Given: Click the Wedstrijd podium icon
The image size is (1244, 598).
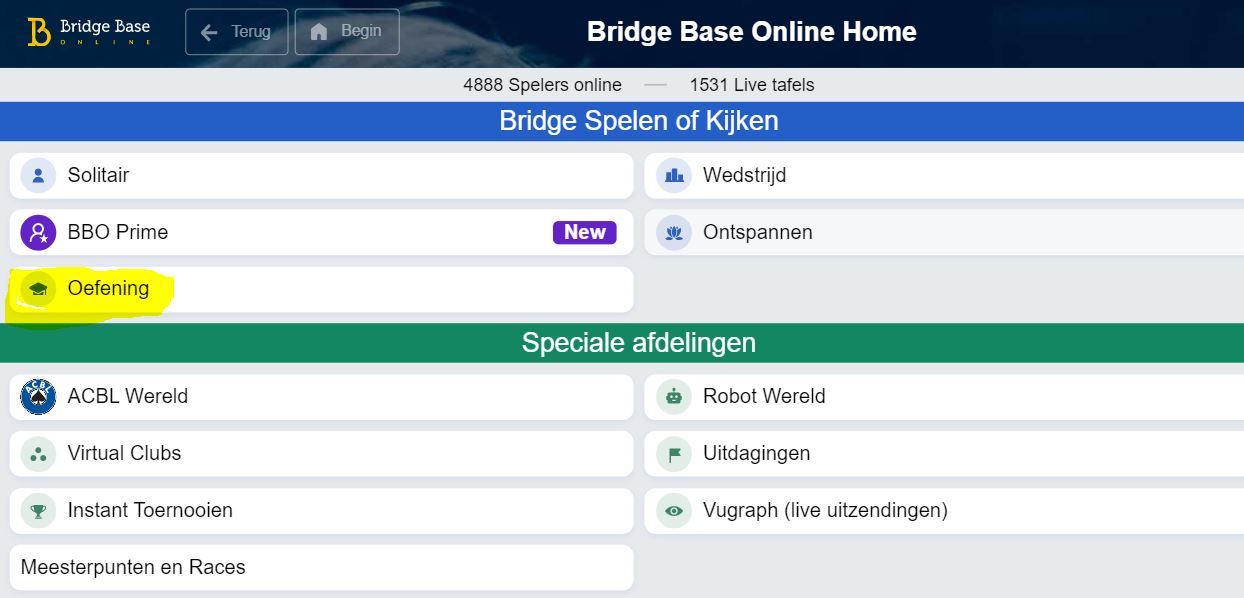Looking at the screenshot, I should [674, 176].
